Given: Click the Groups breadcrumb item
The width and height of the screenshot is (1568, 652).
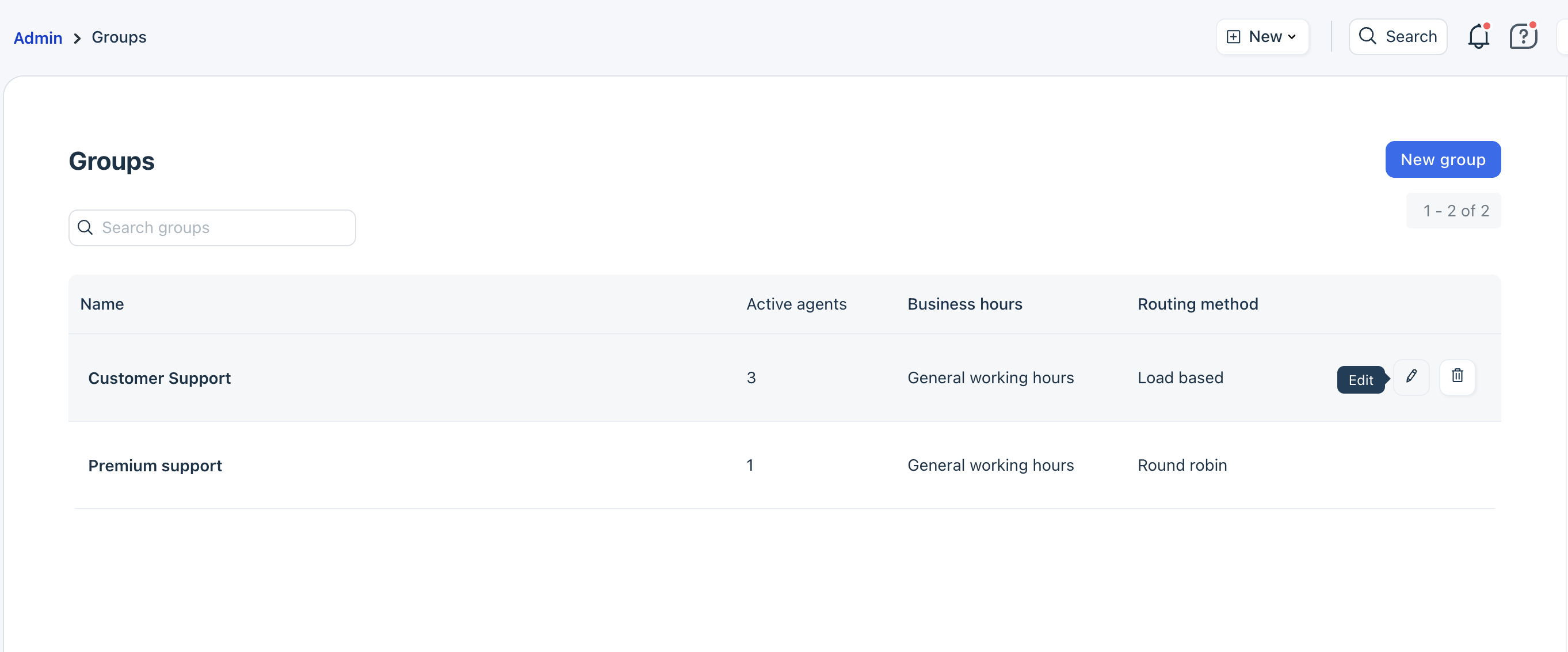Looking at the screenshot, I should pos(119,37).
